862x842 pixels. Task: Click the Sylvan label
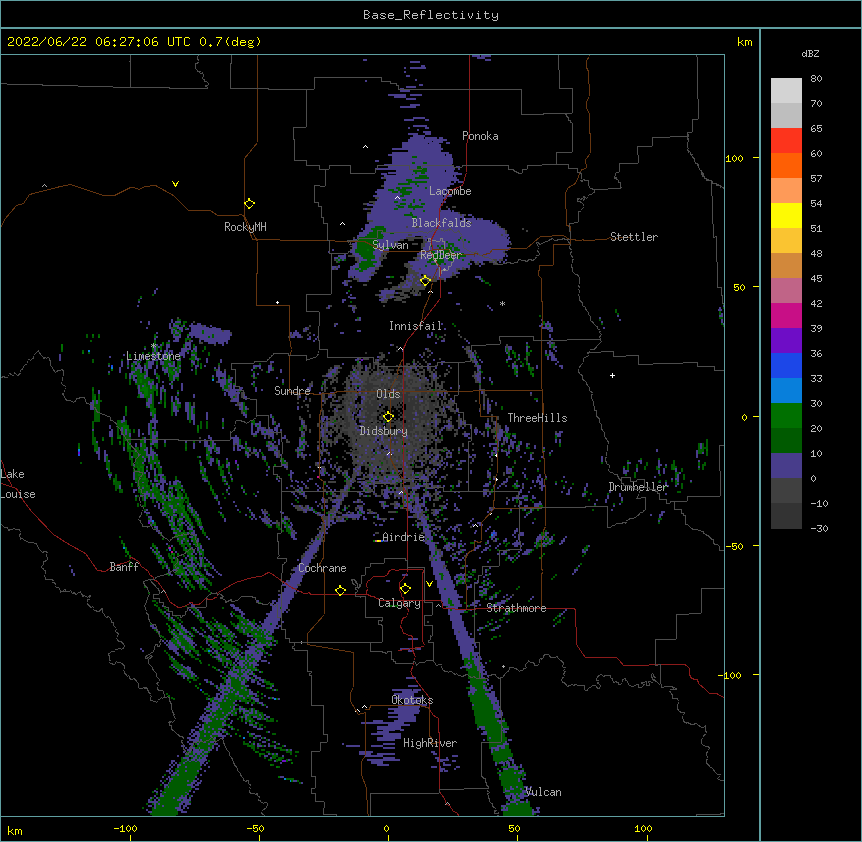(x=390, y=245)
